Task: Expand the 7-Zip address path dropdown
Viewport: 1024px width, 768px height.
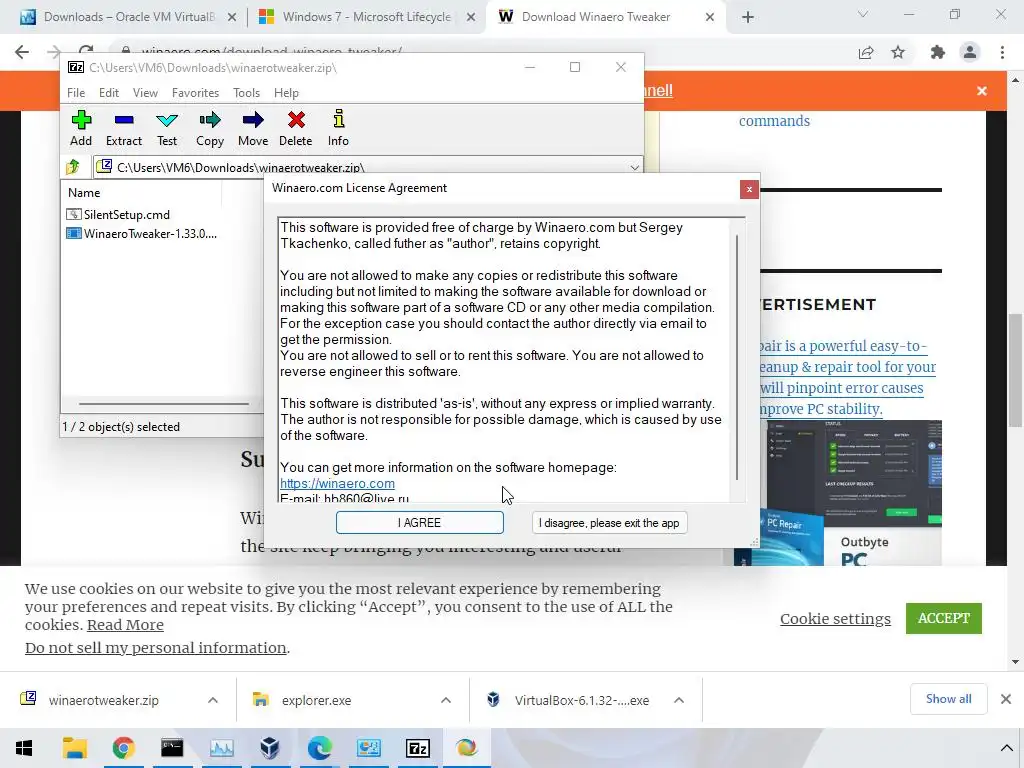Action: [x=634, y=167]
